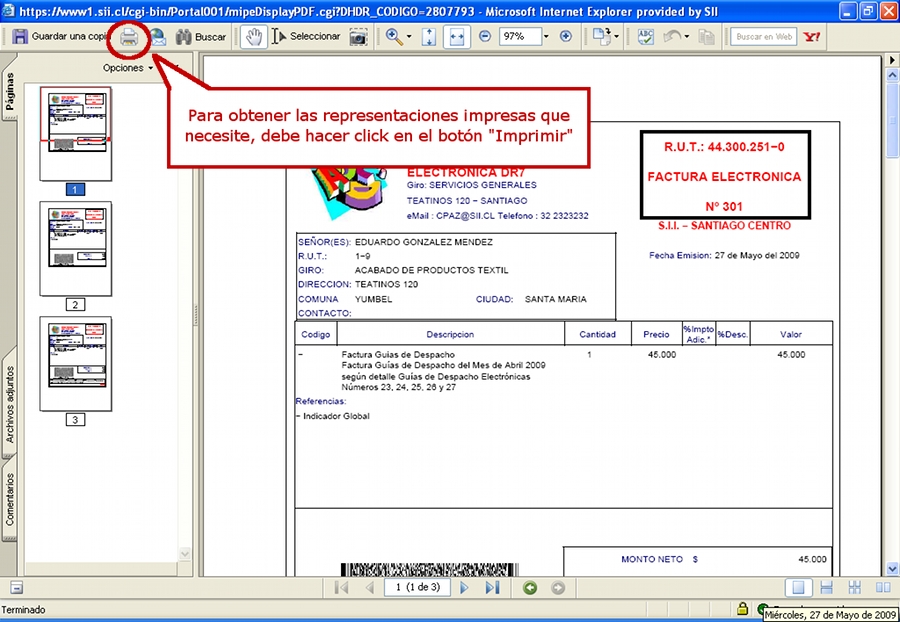The image size is (900, 622).
Task: Click the Guardar una copia save icon
Action: (x=20, y=37)
